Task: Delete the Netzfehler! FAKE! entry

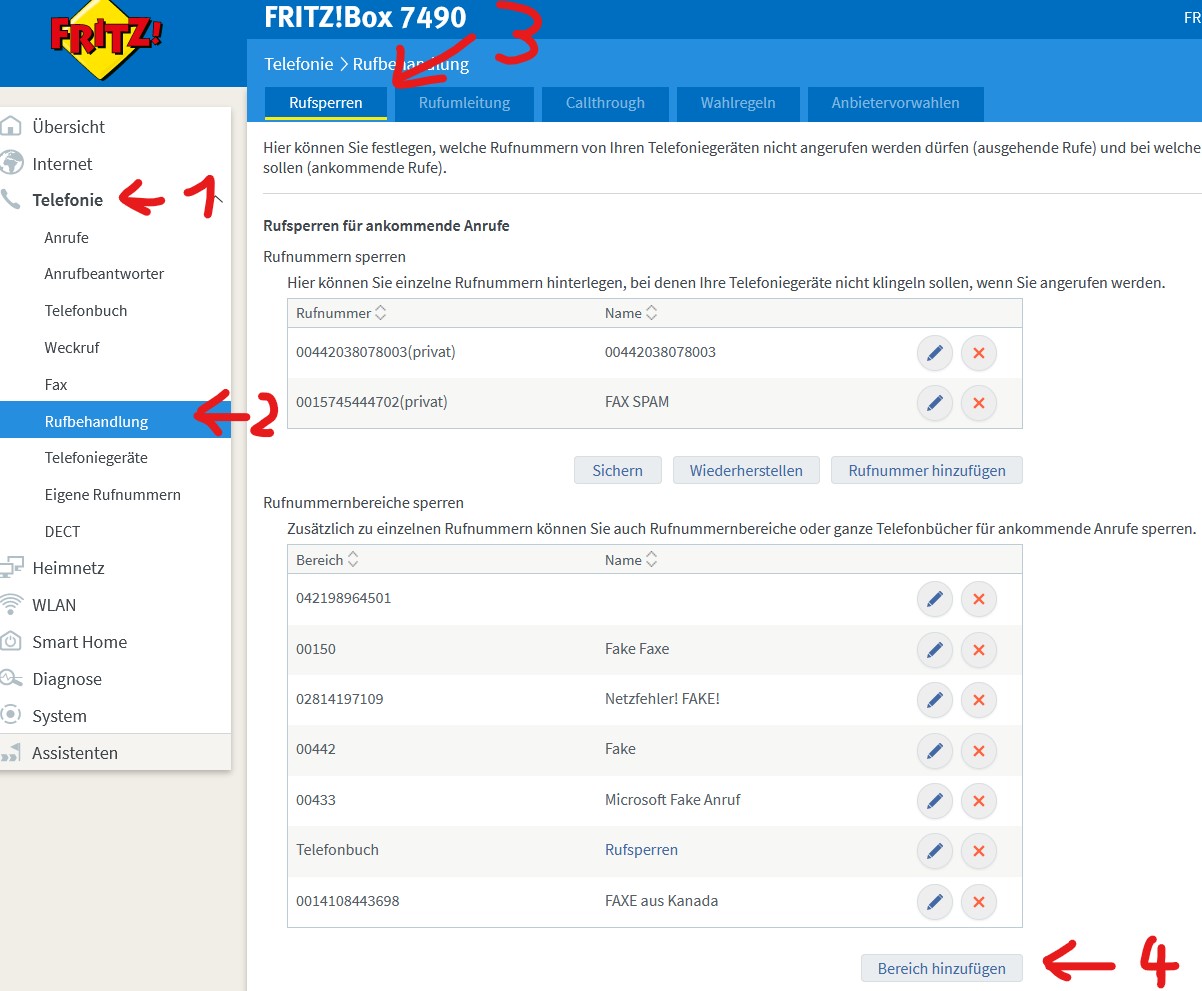Action: click(x=979, y=700)
